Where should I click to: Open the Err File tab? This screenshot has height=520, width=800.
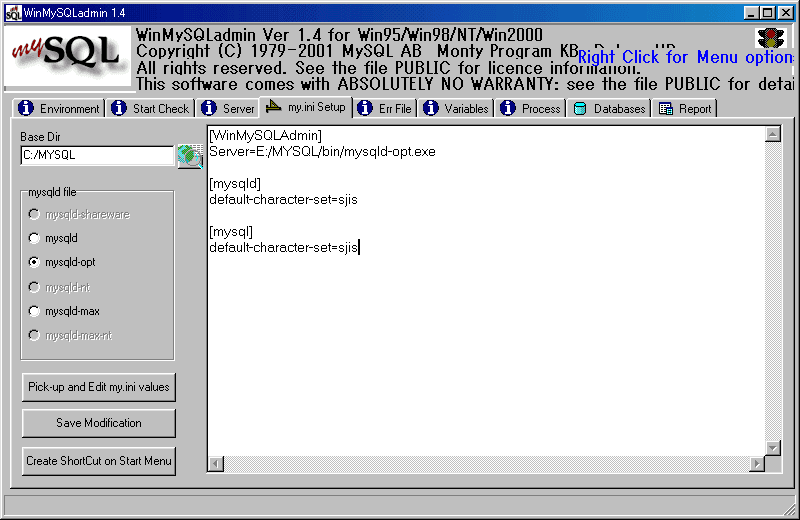click(x=384, y=108)
